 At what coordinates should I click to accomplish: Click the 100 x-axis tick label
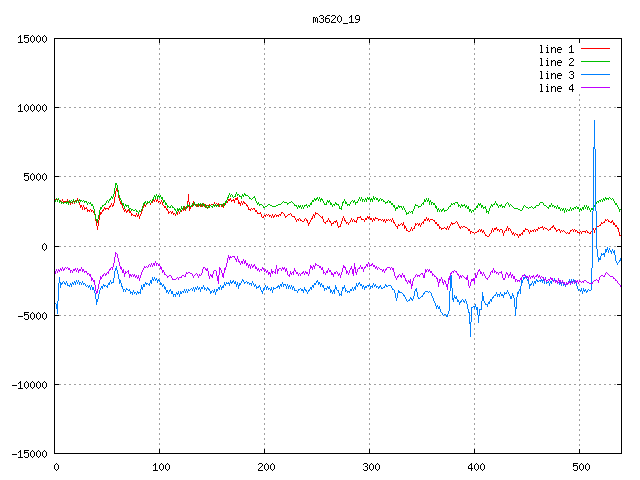tap(159, 466)
